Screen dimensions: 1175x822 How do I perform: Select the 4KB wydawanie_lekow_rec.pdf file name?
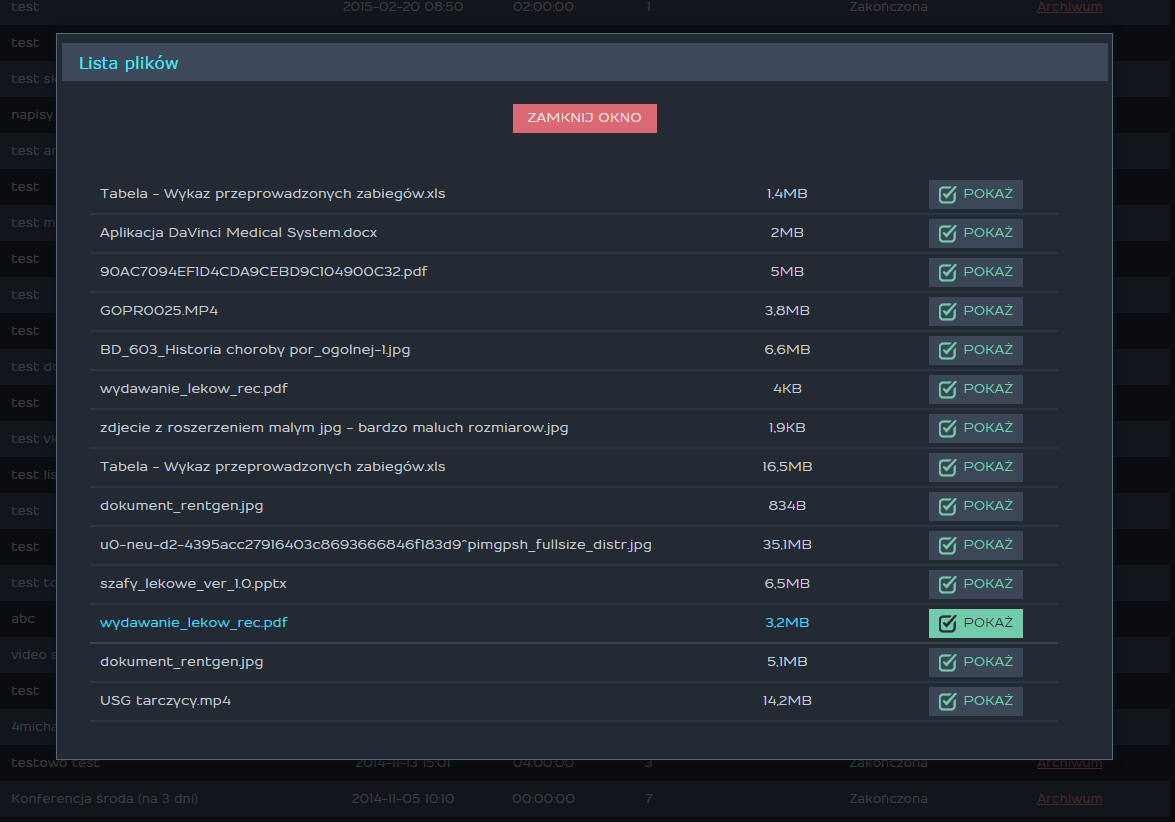click(193, 388)
